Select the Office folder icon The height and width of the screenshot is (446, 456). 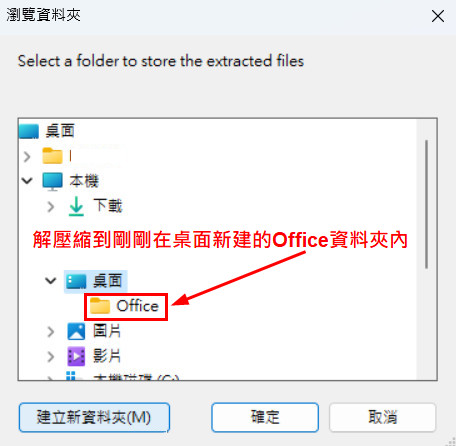[x=100, y=306]
